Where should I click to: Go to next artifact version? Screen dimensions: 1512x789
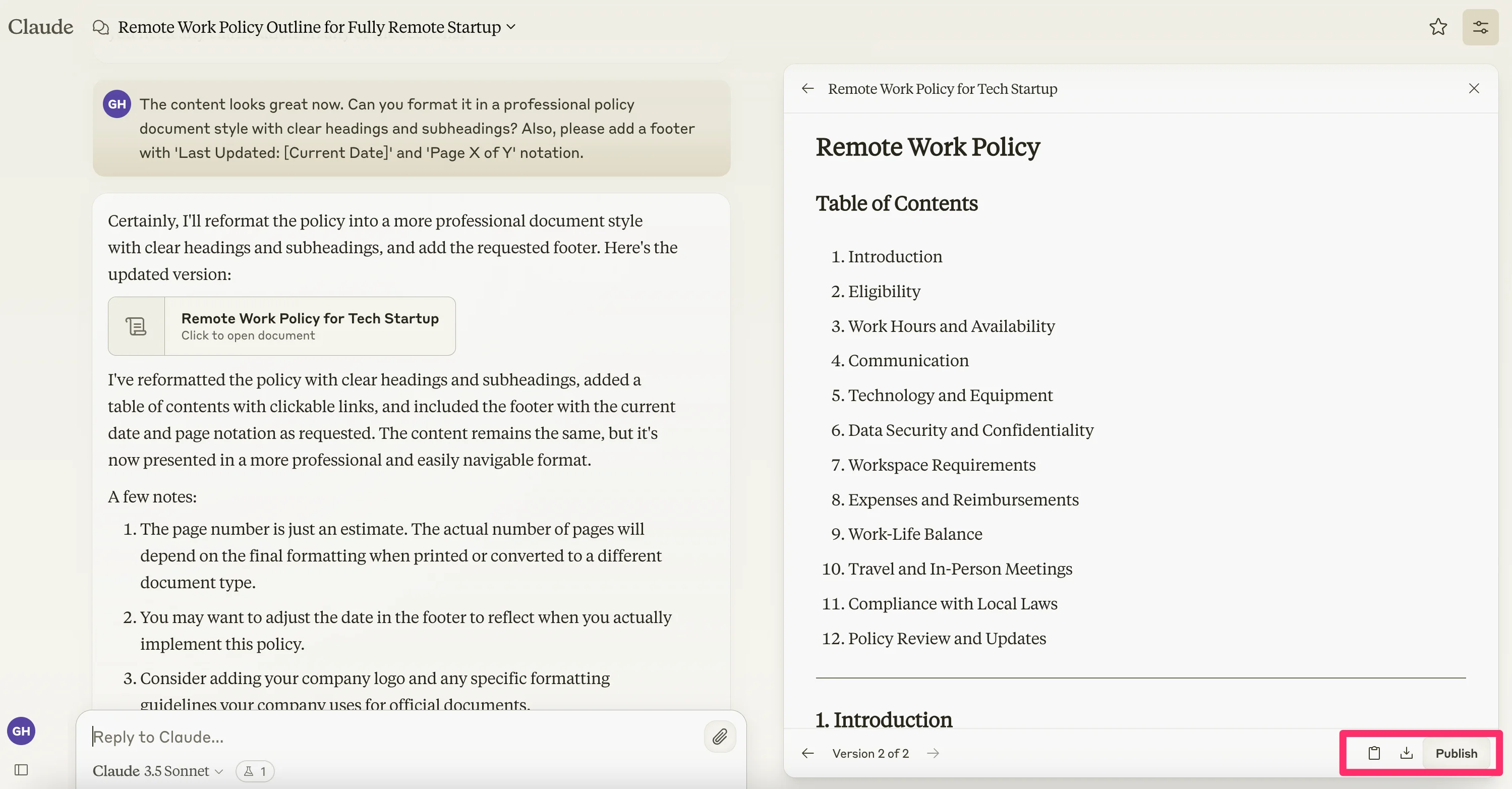(x=933, y=753)
